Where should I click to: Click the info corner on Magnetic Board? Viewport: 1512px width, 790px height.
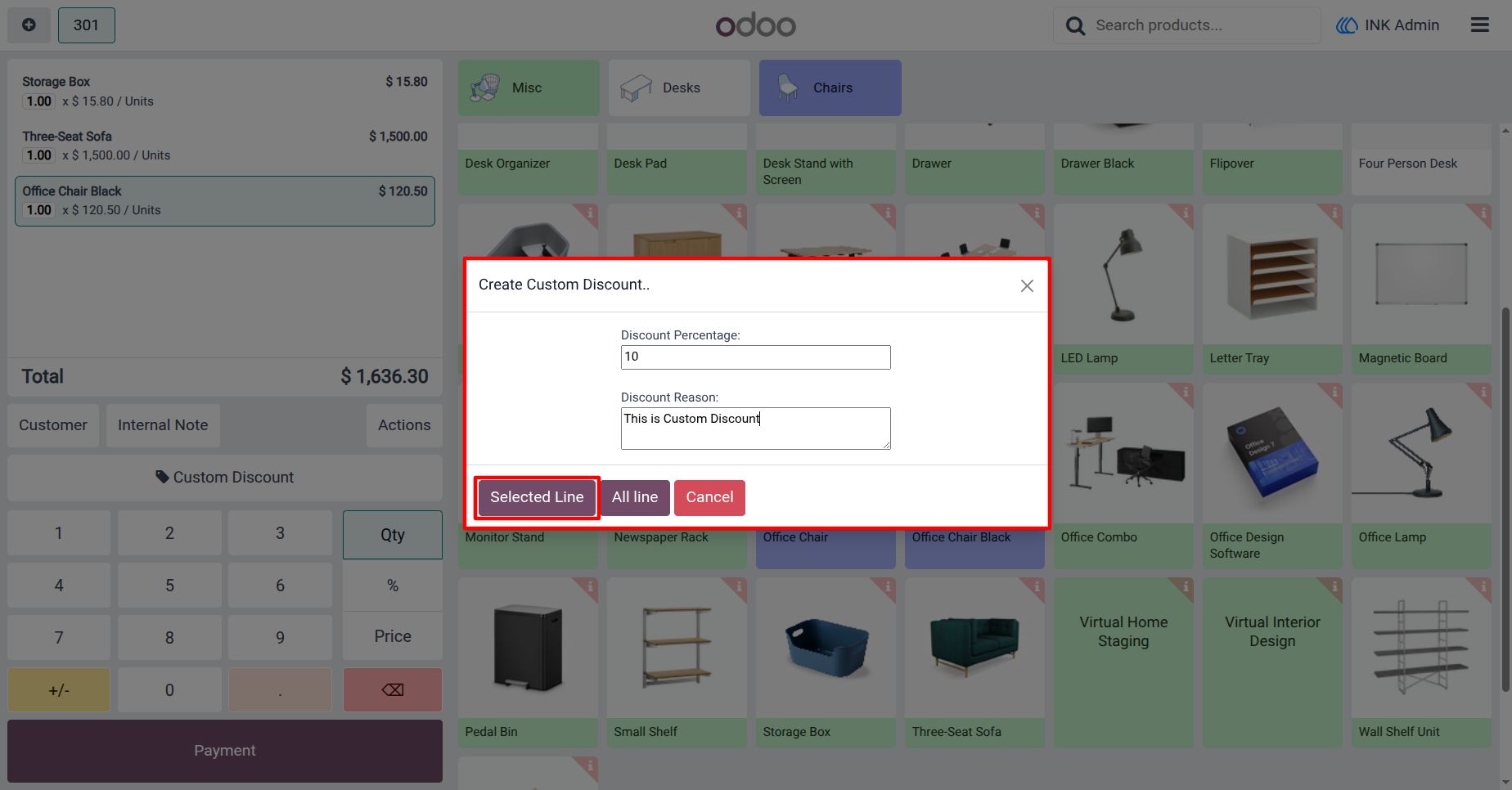1483,213
